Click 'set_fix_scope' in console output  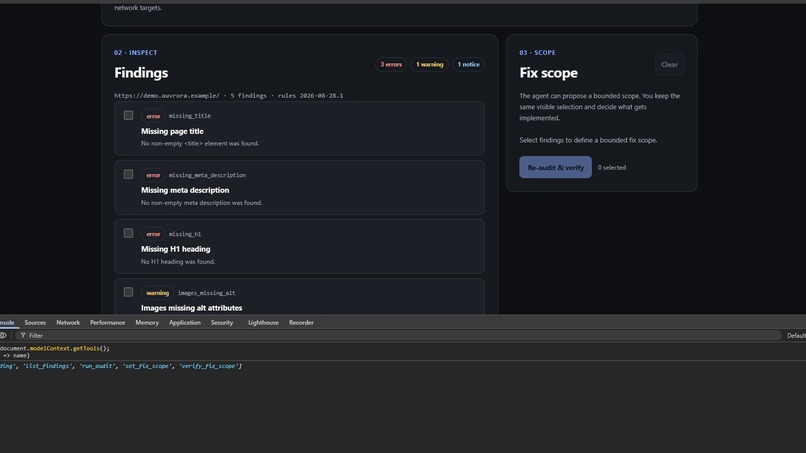click(x=146, y=366)
